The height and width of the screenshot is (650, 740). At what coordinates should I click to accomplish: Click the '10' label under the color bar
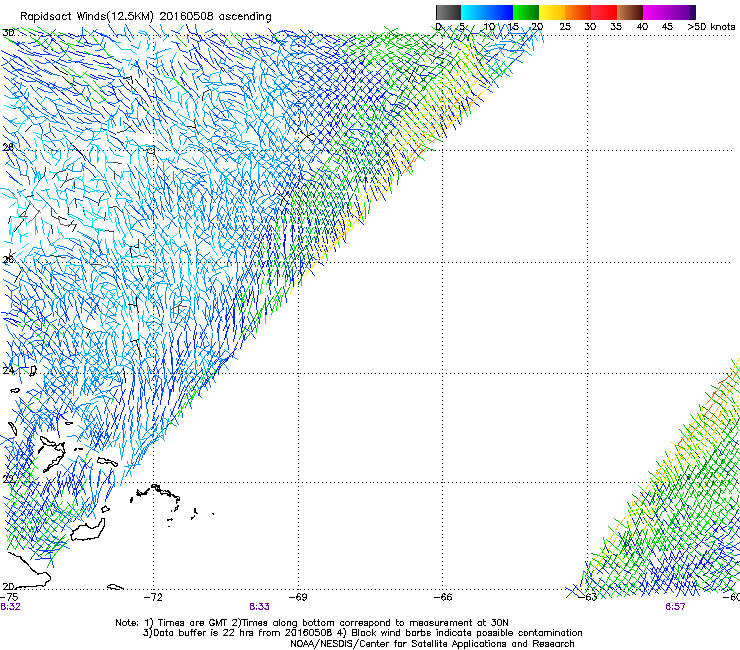[x=488, y=27]
